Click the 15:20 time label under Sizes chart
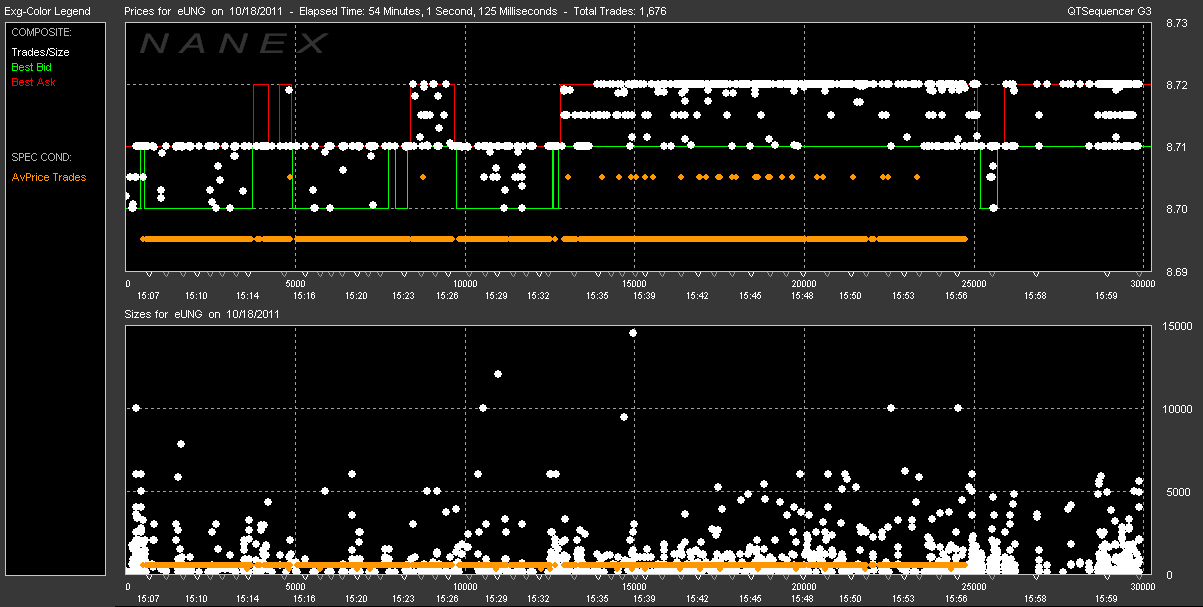This screenshot has height=607, width=1203. click(356, 599)
